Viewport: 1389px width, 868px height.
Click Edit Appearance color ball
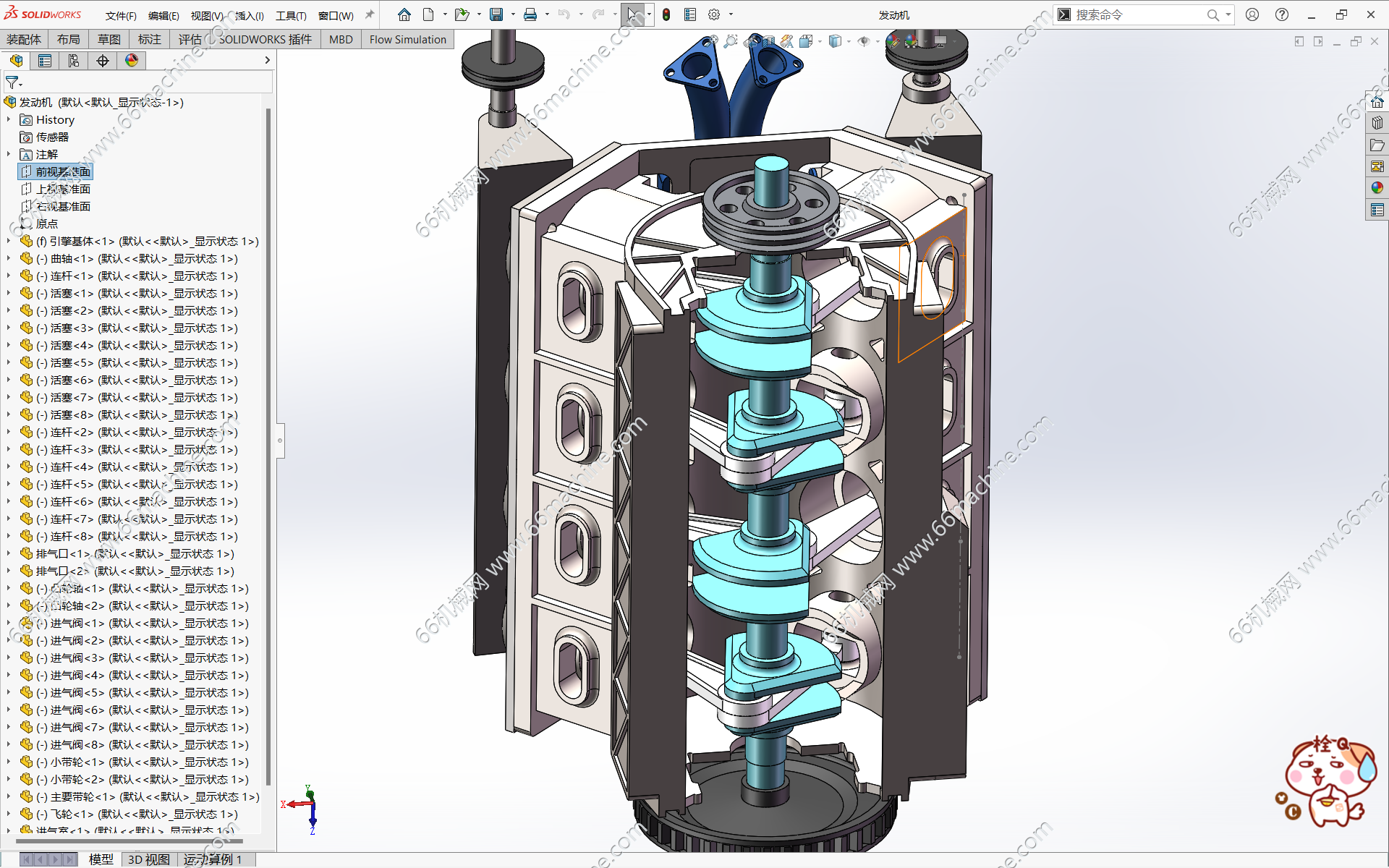(x=893, y=41)
